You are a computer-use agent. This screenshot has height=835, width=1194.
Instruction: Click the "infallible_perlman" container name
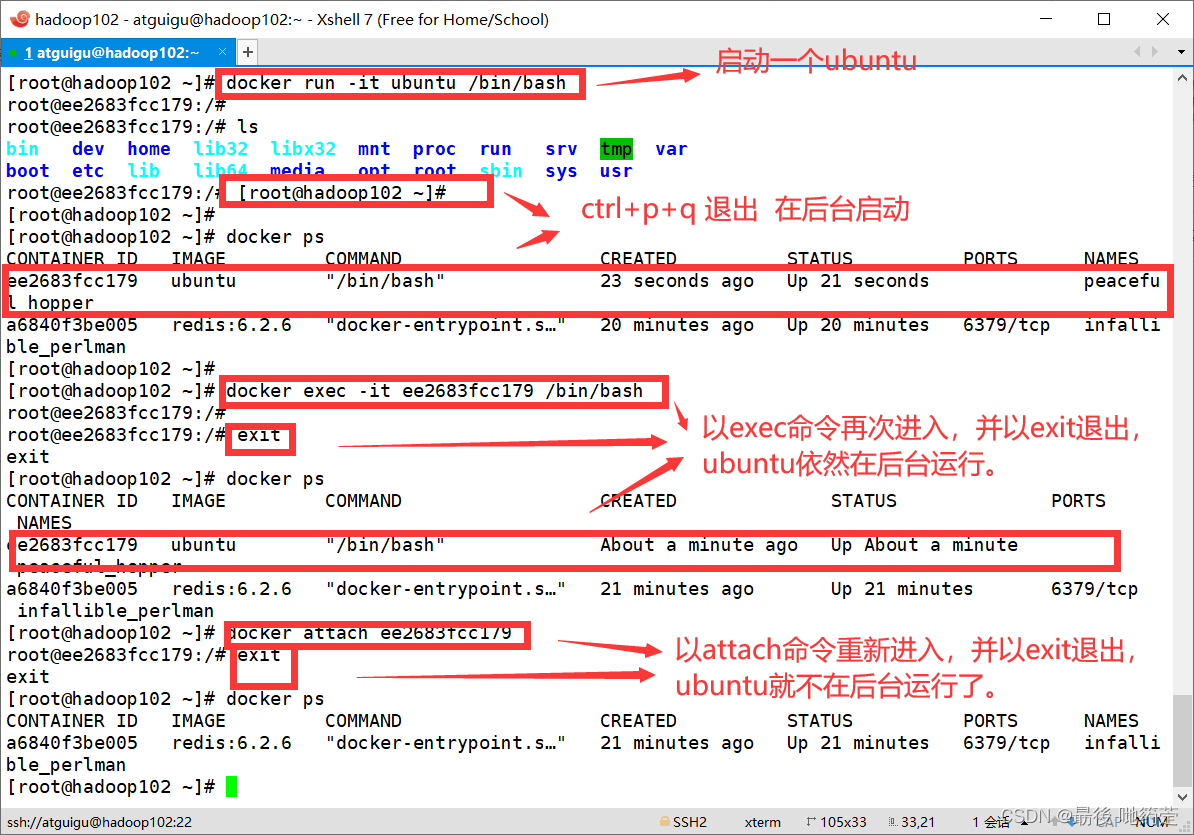pyautogui.click(x=116, y=611)
